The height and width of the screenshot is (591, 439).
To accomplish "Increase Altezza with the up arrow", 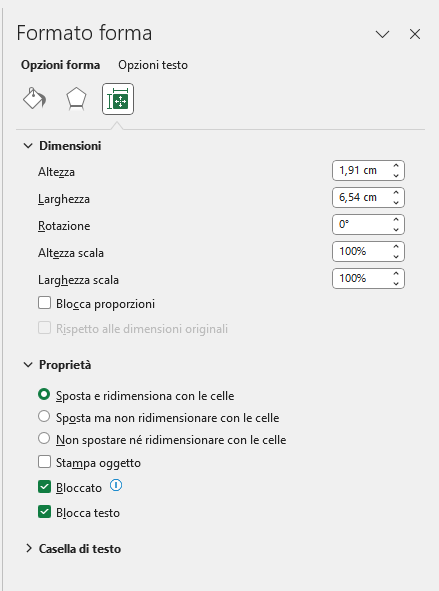I will pyautogui.click(x=396, y=166).
